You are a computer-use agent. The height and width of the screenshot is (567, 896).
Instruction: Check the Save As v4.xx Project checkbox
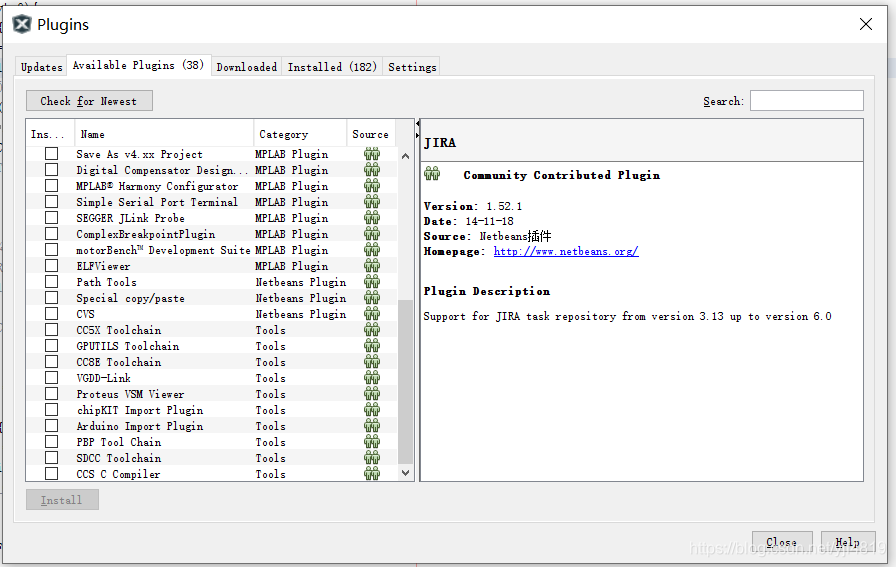pos(51,154)
